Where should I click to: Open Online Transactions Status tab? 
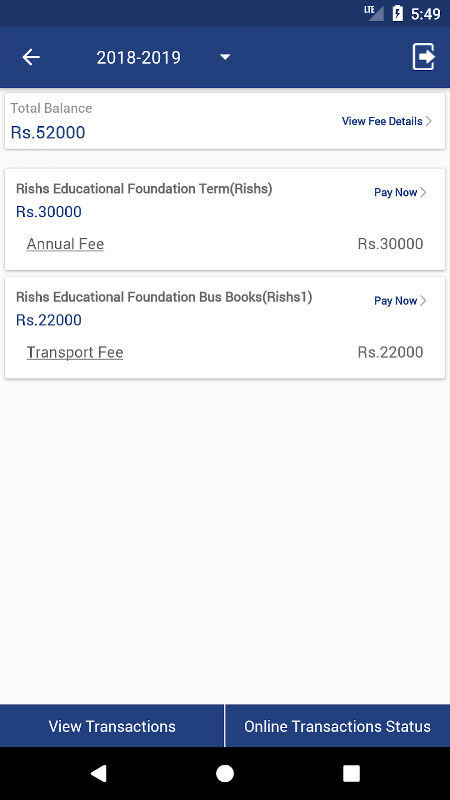[x=338, y=726]
